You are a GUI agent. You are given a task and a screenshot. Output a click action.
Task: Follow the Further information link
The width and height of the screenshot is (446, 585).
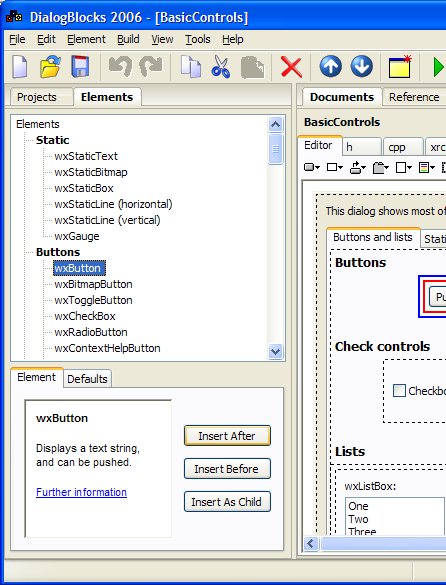pos(81,492)
